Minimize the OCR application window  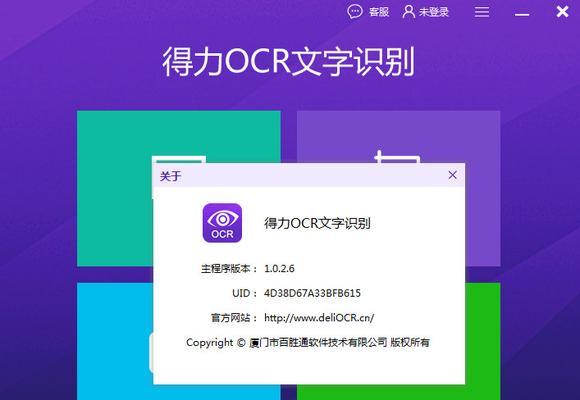pos(522,14)
